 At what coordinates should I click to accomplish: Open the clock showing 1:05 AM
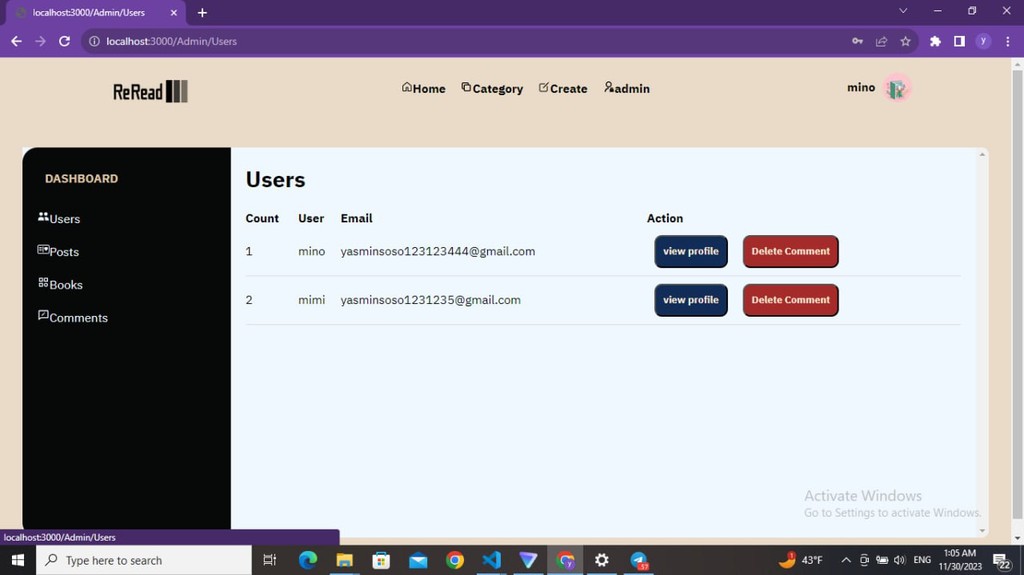point(960,560)
